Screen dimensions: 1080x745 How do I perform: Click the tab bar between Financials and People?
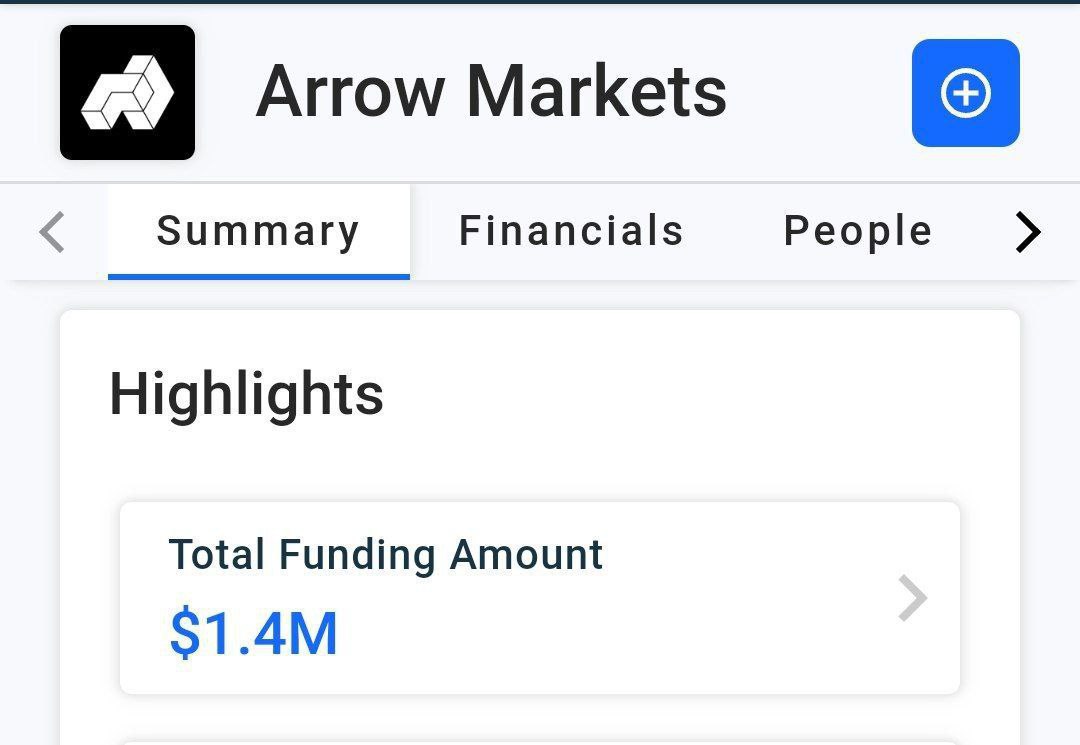[733, 232]
